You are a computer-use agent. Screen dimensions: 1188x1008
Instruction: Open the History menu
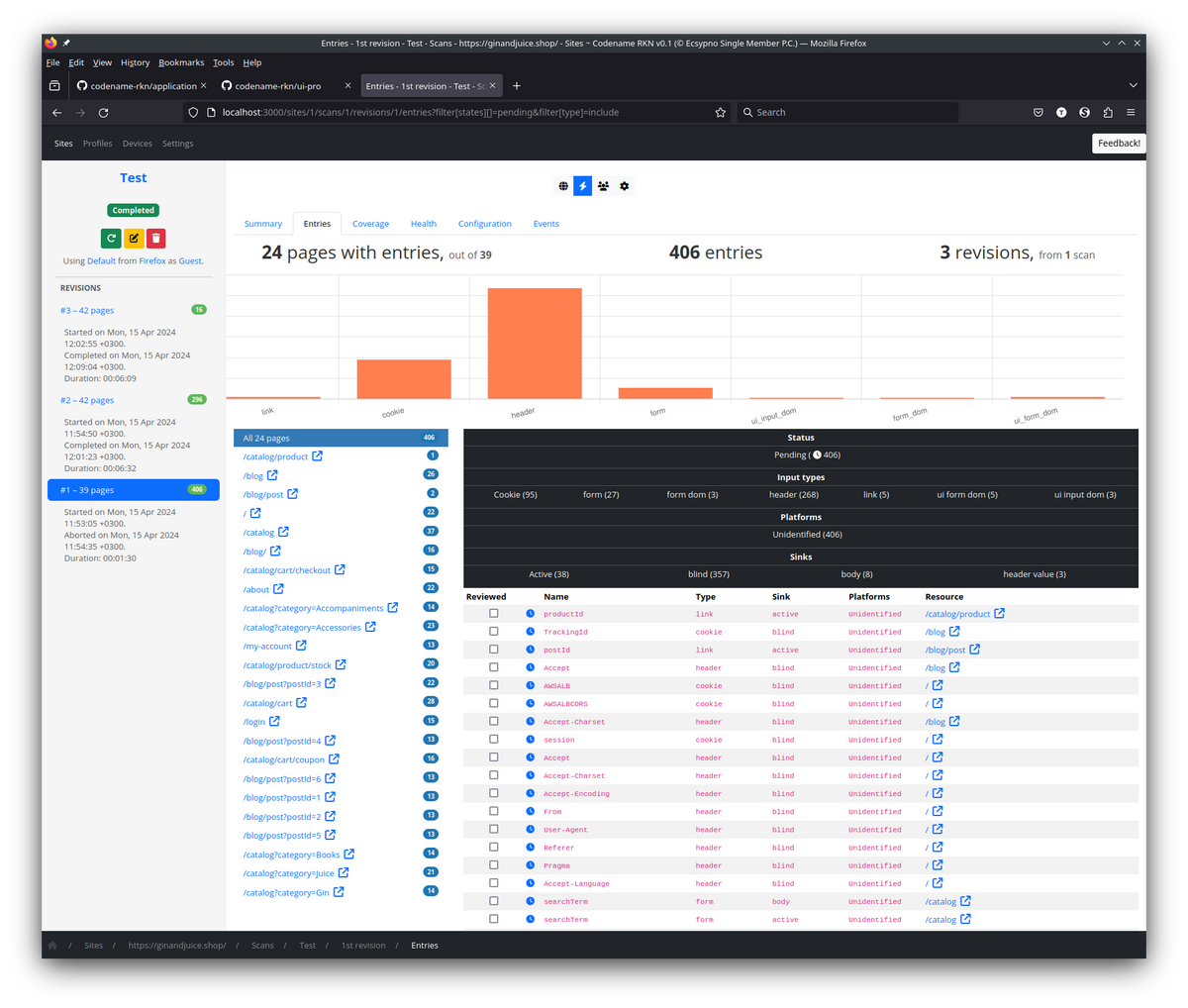135,62
